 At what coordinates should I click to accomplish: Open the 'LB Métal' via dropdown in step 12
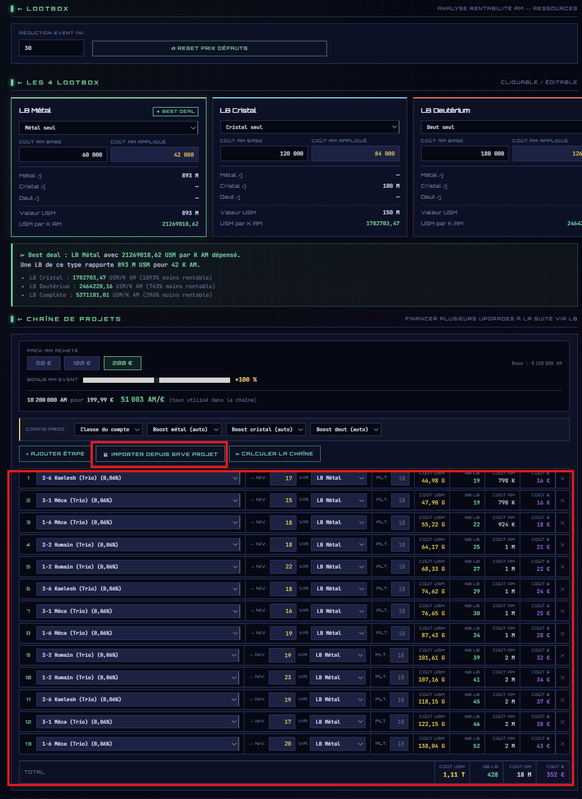coord(338,722)
